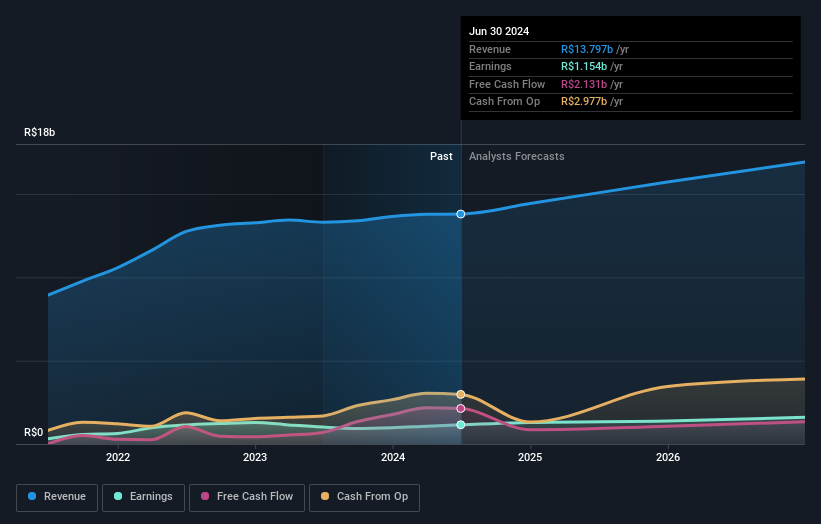Click the R$0 y-axis label
This screenshot has height=524, width=821.
click(x=34, y=432)
